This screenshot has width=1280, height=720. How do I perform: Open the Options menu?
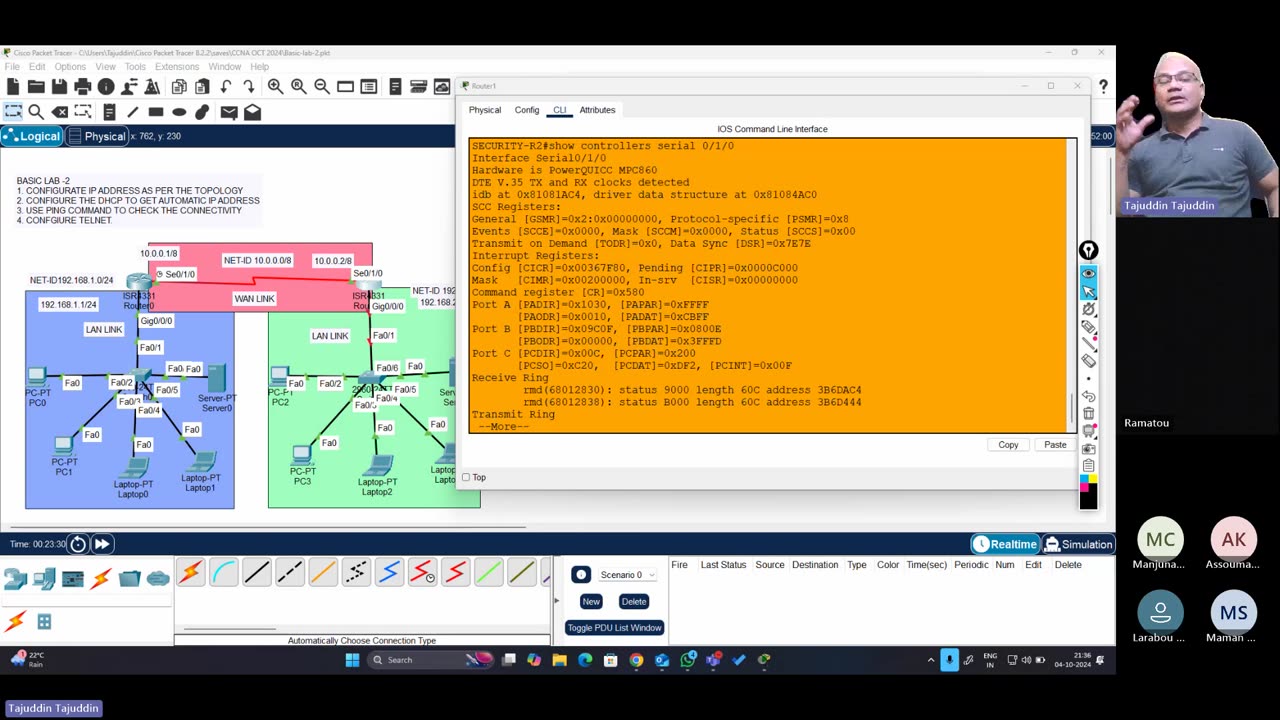(x=70, y=67)
